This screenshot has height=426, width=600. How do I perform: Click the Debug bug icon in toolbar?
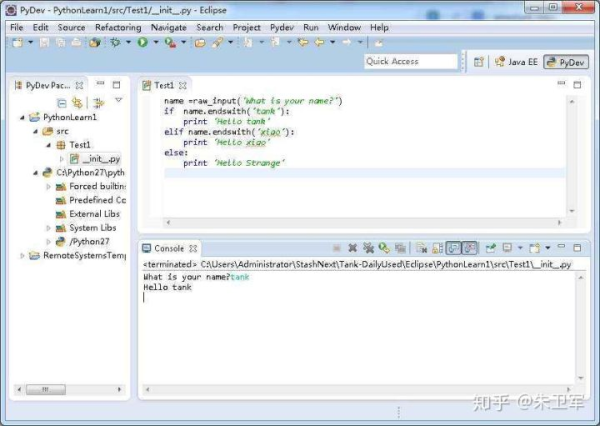click(115, 42)
